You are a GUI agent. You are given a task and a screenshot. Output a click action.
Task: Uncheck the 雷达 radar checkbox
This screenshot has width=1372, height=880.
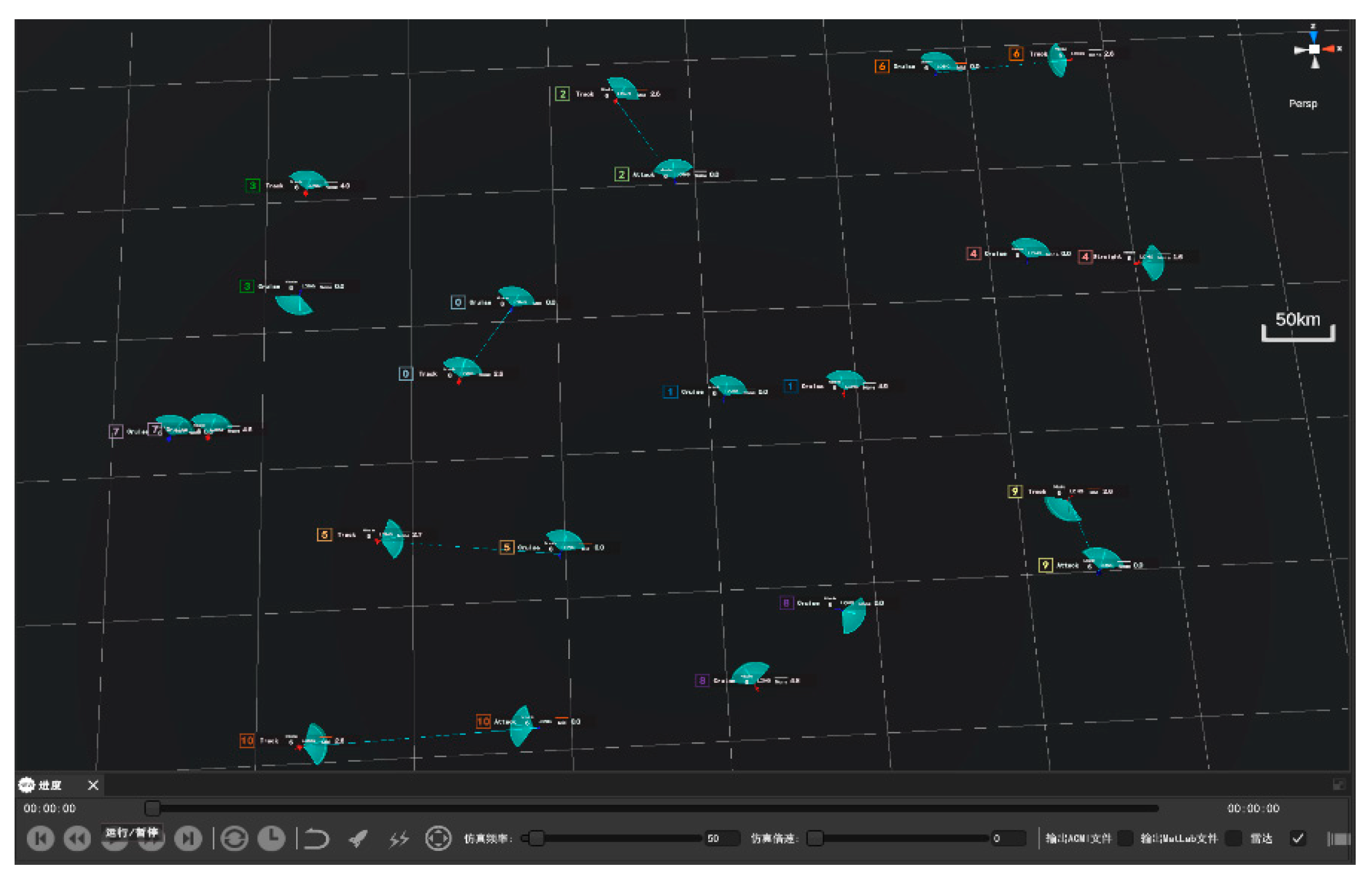coord(1297,839)
